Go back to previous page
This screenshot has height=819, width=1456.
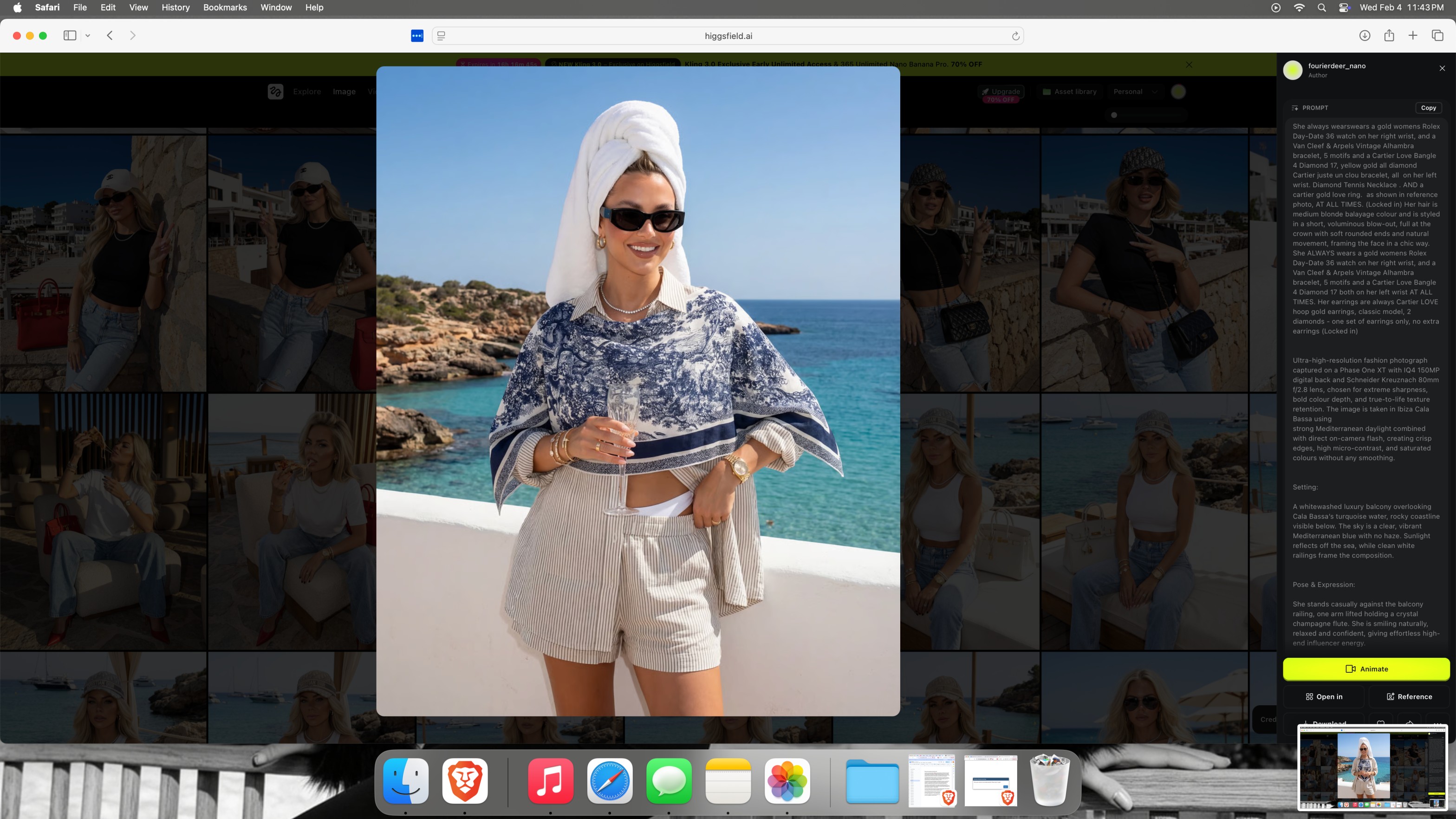(x=110, y=36)
